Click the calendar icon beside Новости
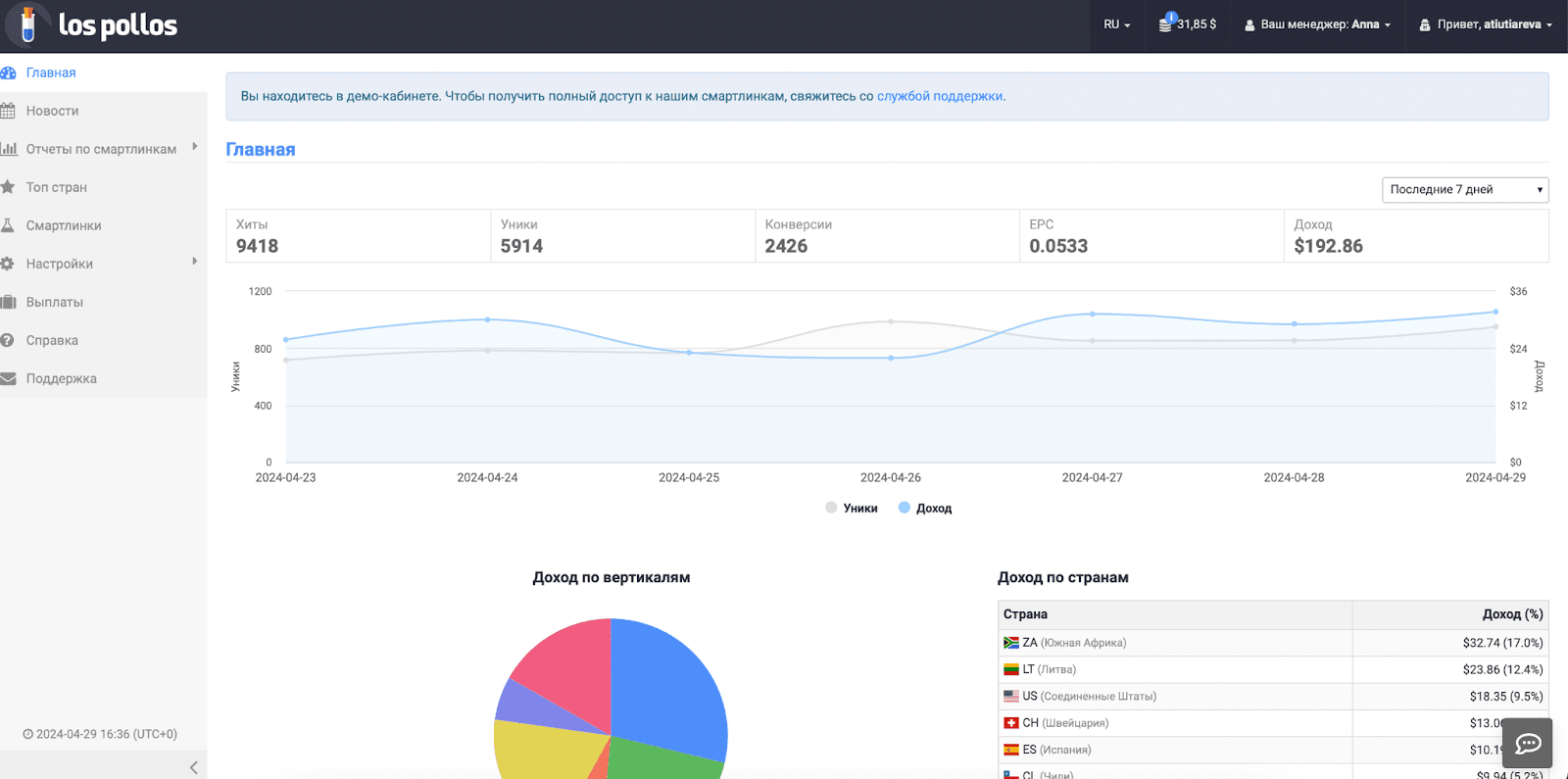Screen dimensions: 1568x779 click(x=9, y=111)
